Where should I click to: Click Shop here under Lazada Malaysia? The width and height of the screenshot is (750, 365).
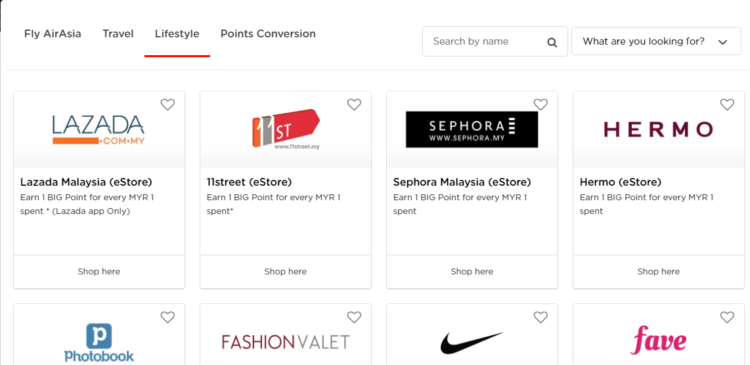[99, 272]
